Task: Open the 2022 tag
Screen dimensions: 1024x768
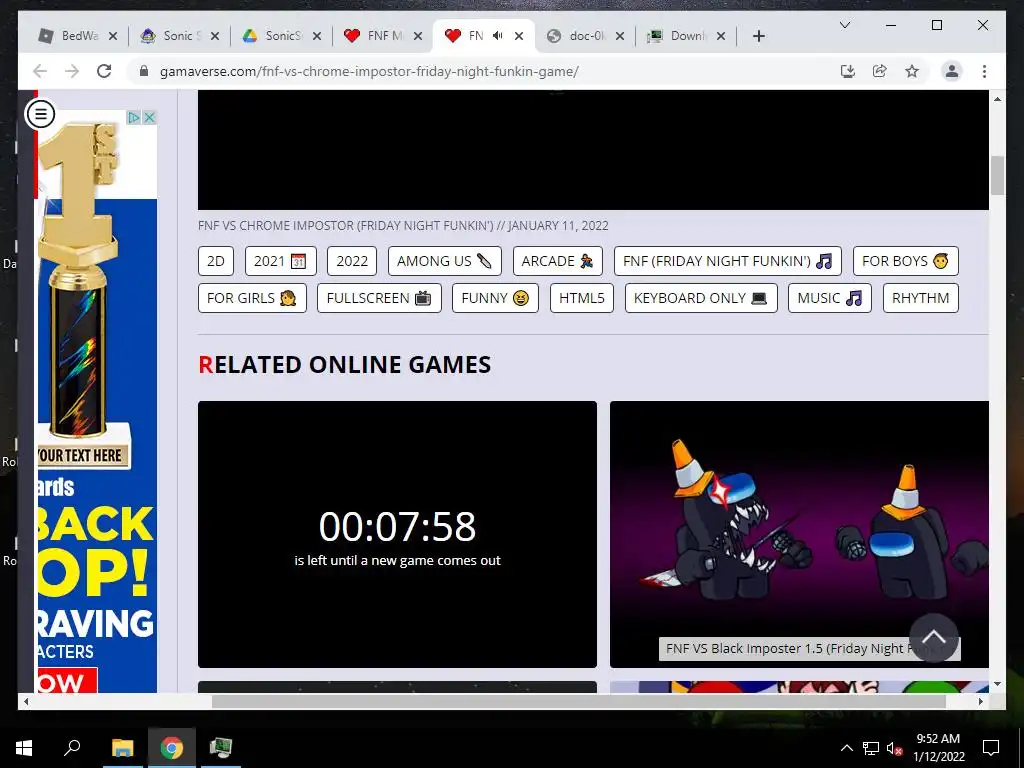Action: (352, 261)
